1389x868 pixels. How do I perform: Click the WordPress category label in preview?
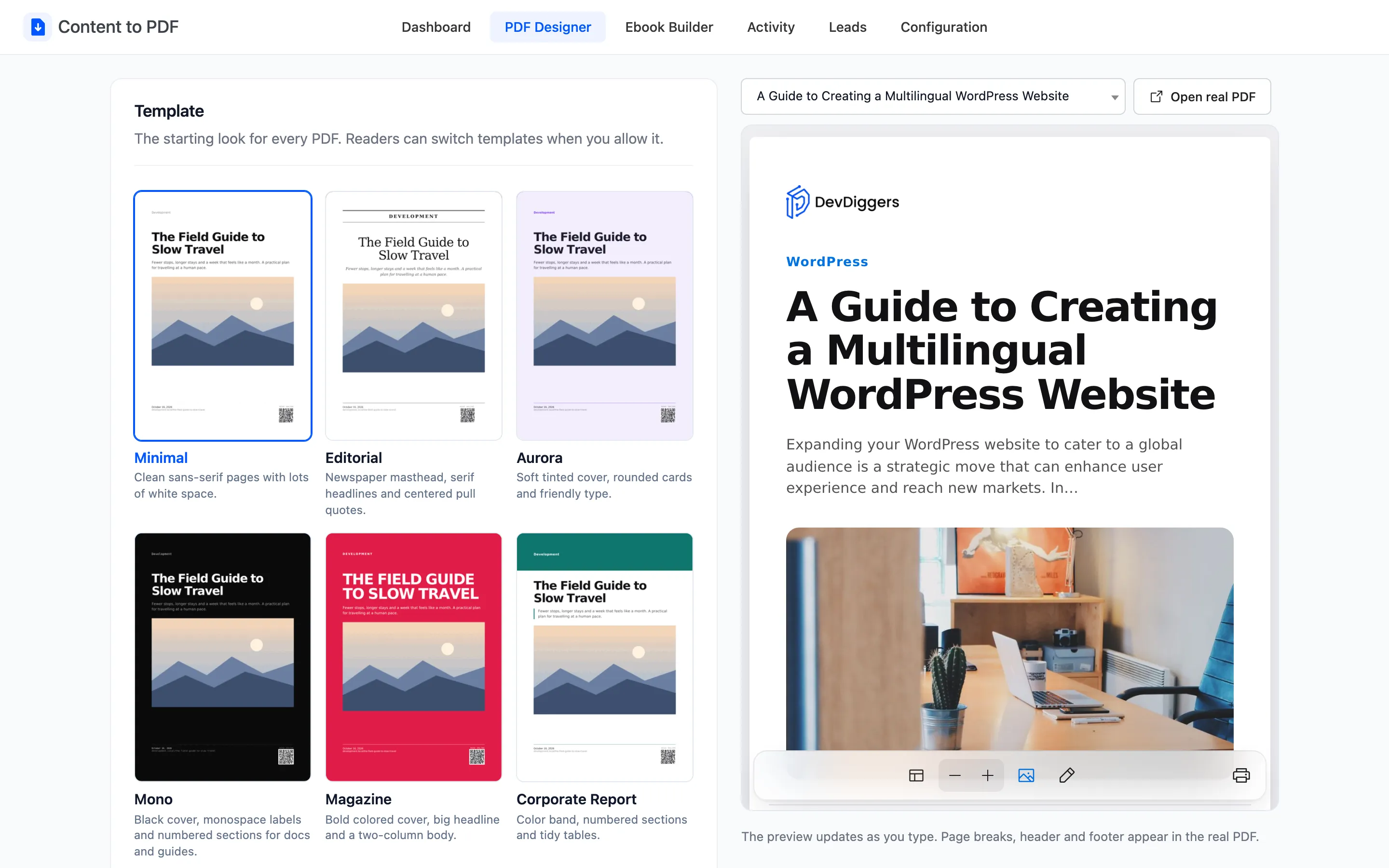(827, 262)
